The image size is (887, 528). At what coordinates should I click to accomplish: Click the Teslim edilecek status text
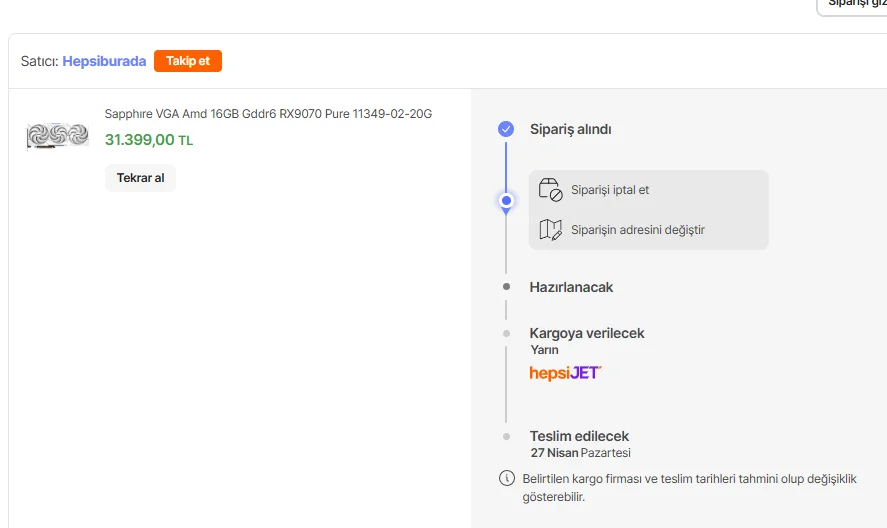pyautogui.click(x=579, y=436)
